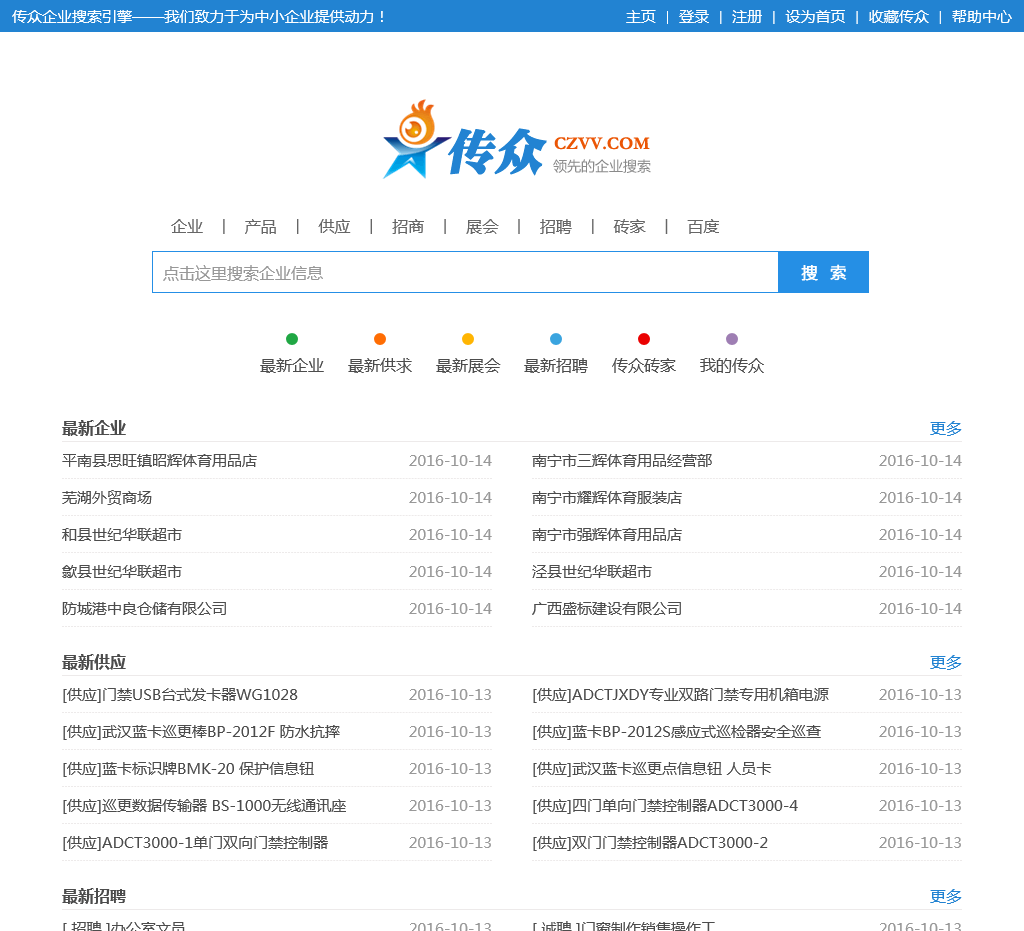Image resolution: width=1024 pixels, height=931 pixels.
Task: Open 防城港中良仓储有限公司 listing
Action: (x=144, y=608)
